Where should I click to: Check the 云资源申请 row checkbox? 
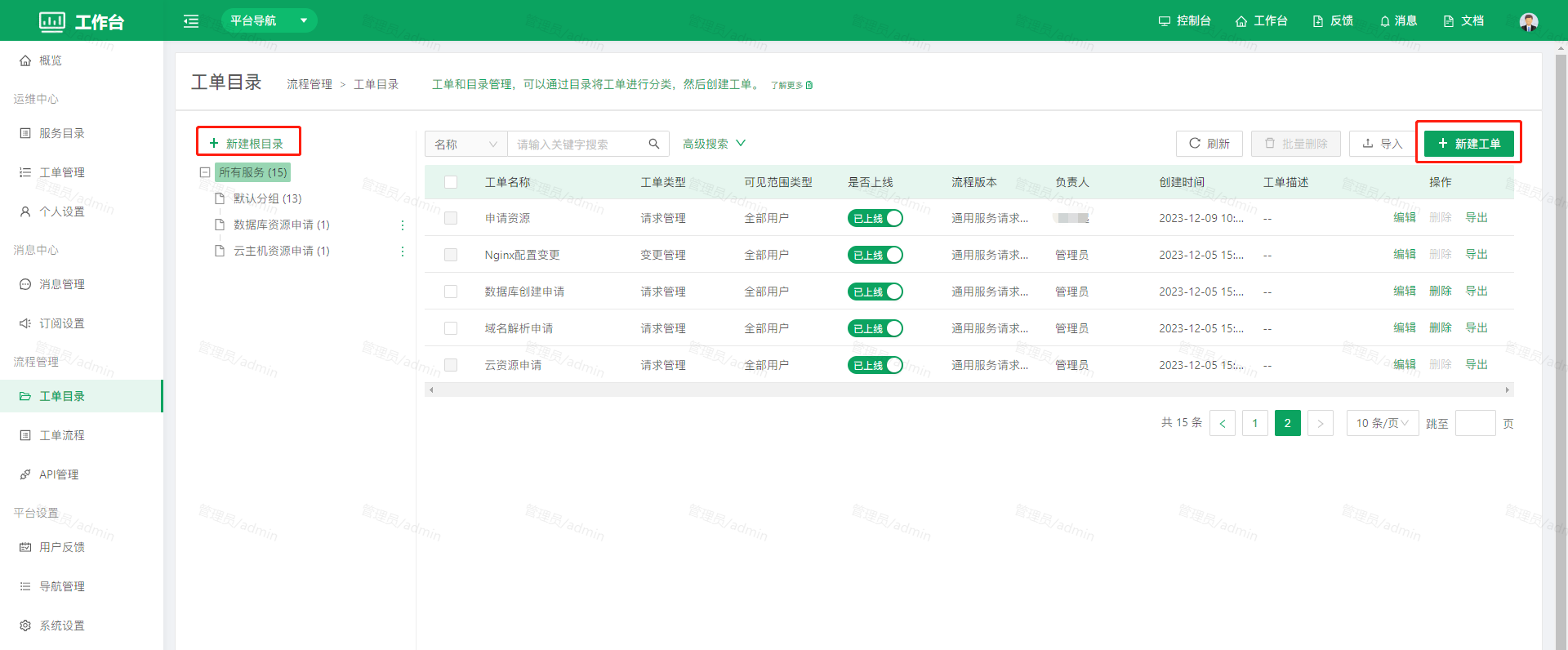pyautogui.click(x=451, y=365)
